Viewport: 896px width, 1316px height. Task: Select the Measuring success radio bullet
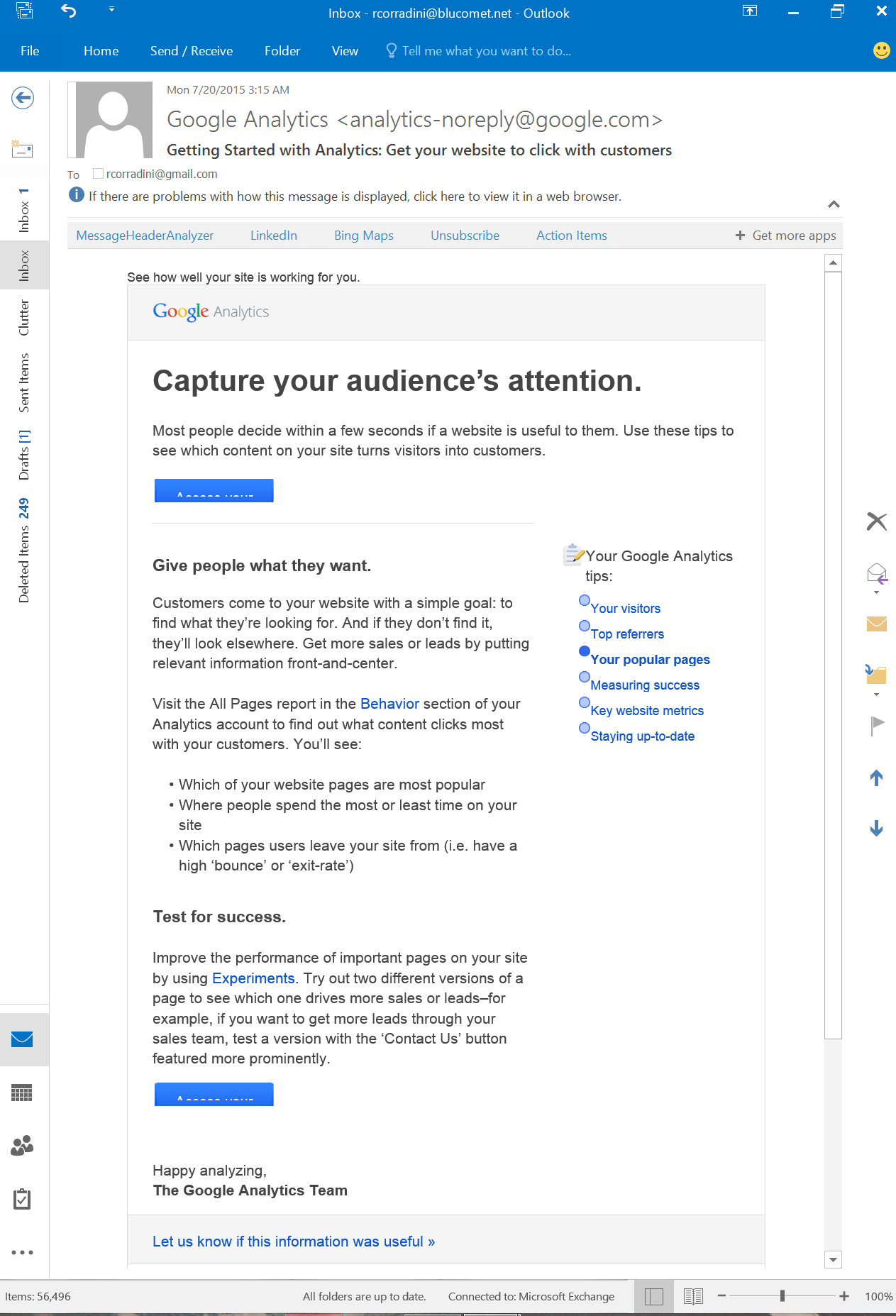[585, 677]
